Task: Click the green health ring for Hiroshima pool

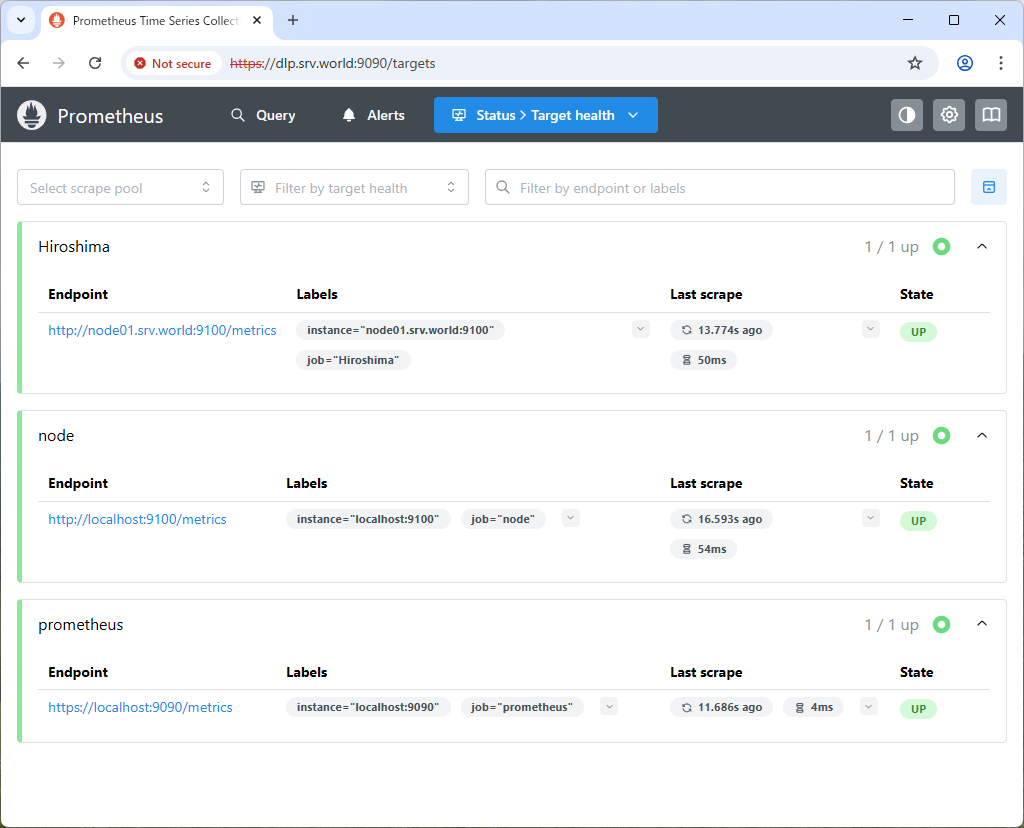Action: (x=941, y=246)
